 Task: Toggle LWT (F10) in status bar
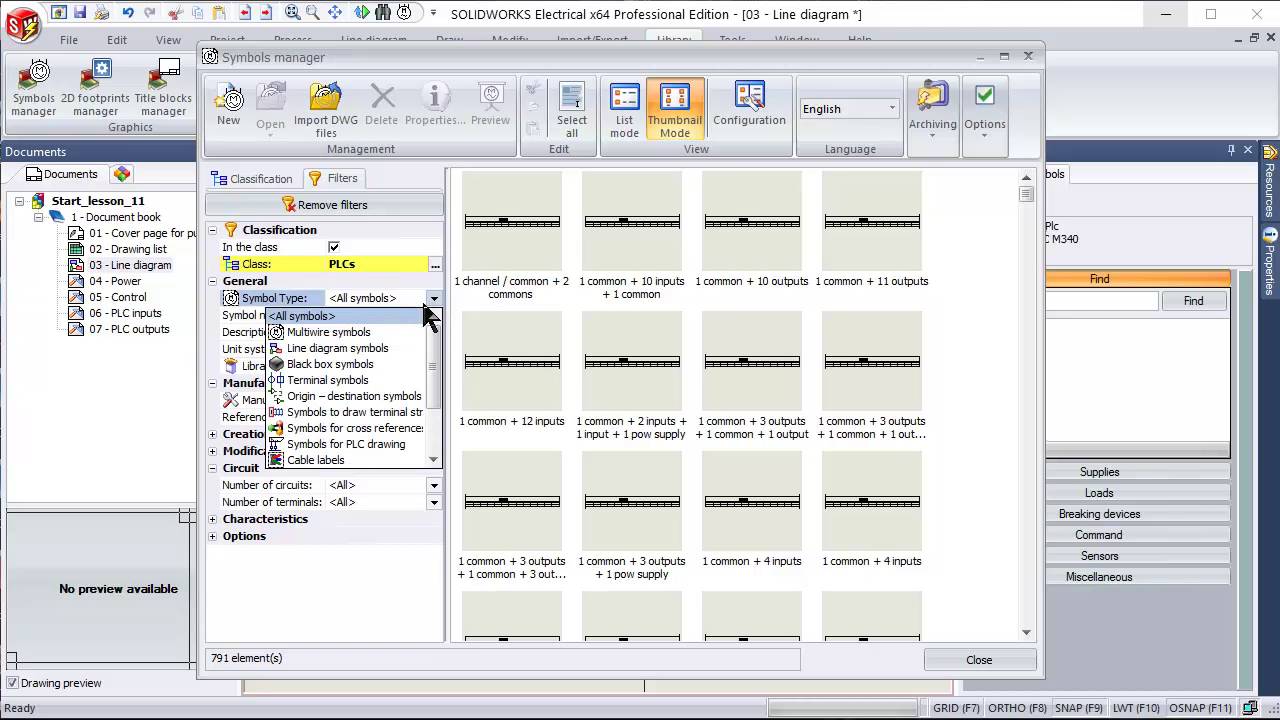1136,708
